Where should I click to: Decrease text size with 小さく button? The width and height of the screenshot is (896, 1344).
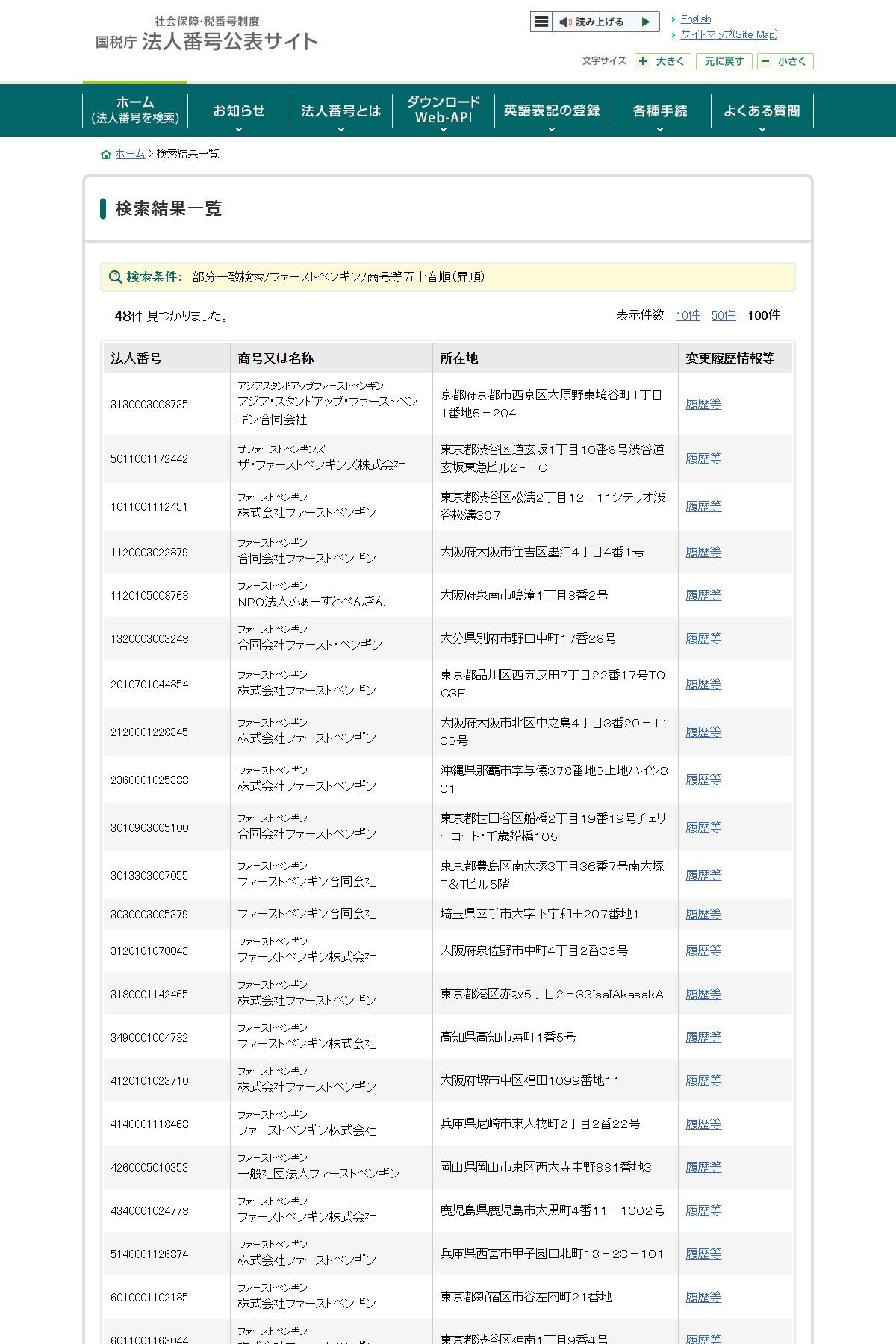(x=785, y=61)
